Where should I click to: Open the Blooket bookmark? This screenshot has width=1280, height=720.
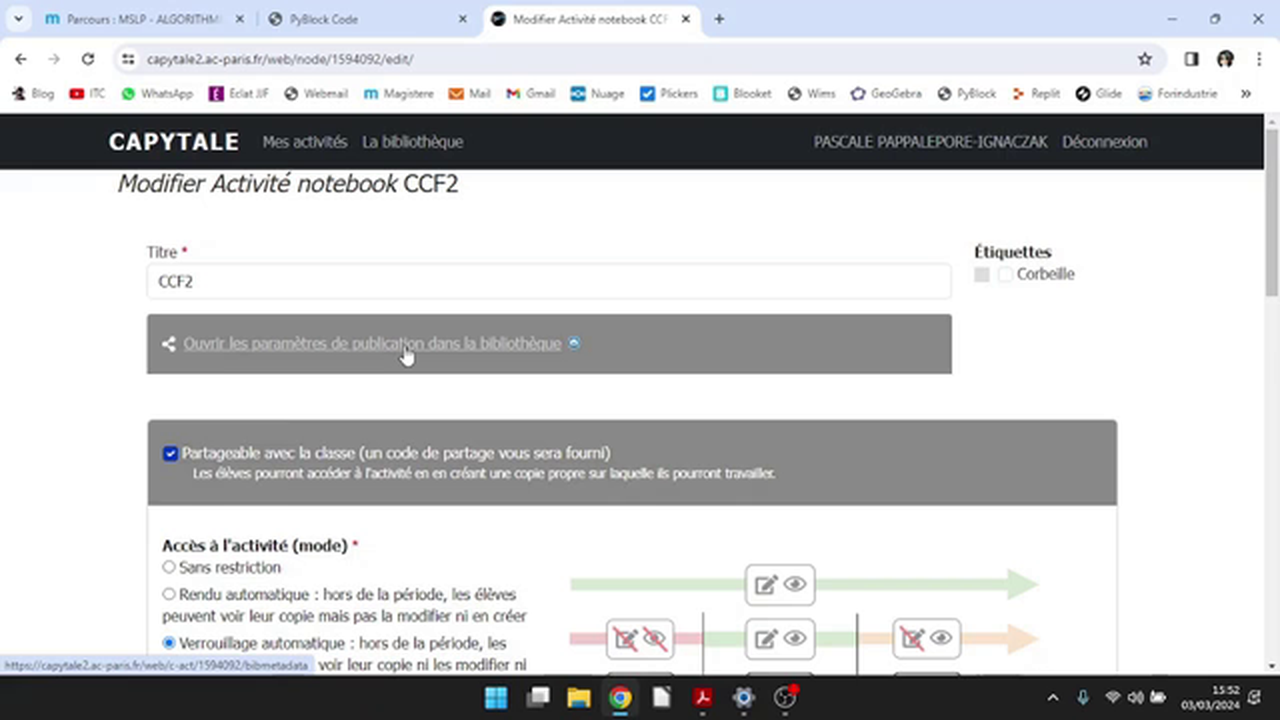(x=751, y=93)
